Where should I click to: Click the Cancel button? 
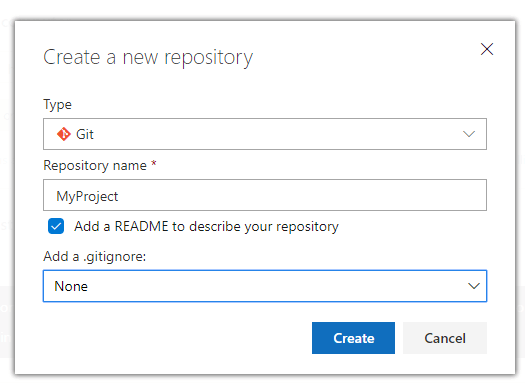445,338
